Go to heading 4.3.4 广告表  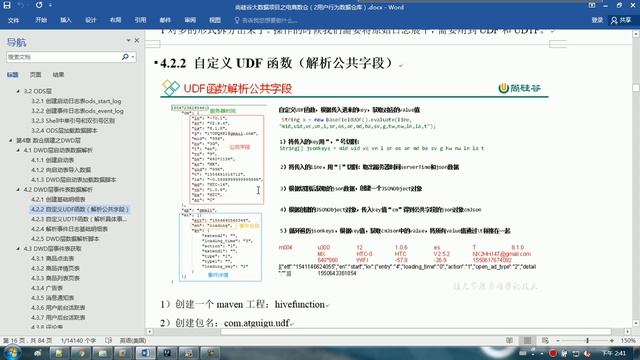pyautogui.click(x=47, y=288)
